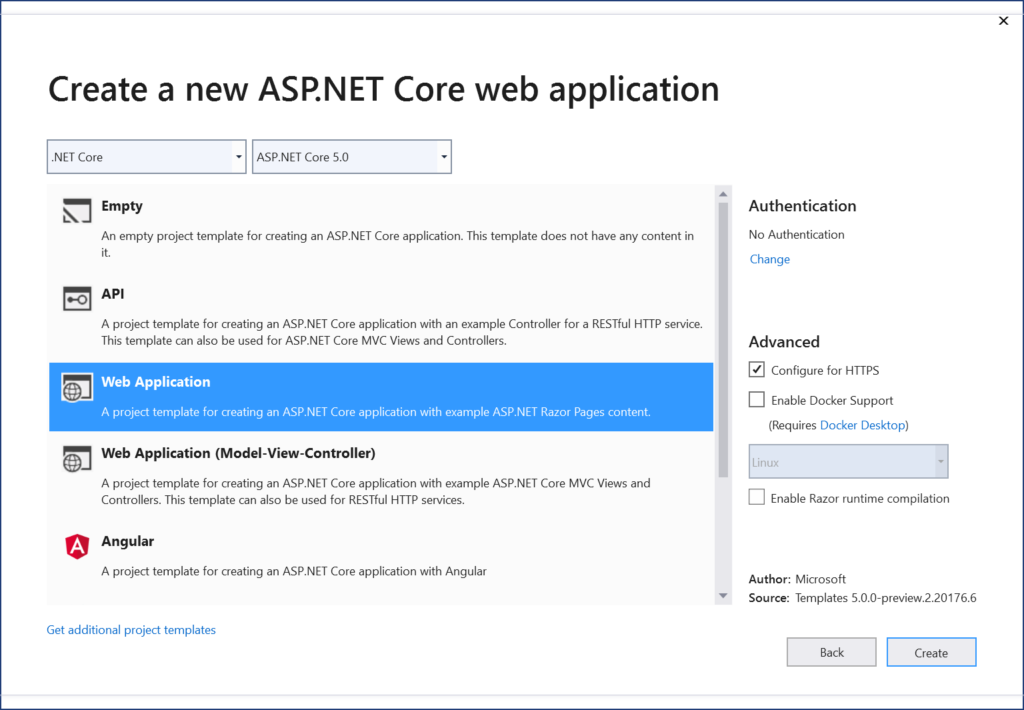Enable Docker Support checkbox
Screen dimensions: 1024x710
tap(756, 400)
